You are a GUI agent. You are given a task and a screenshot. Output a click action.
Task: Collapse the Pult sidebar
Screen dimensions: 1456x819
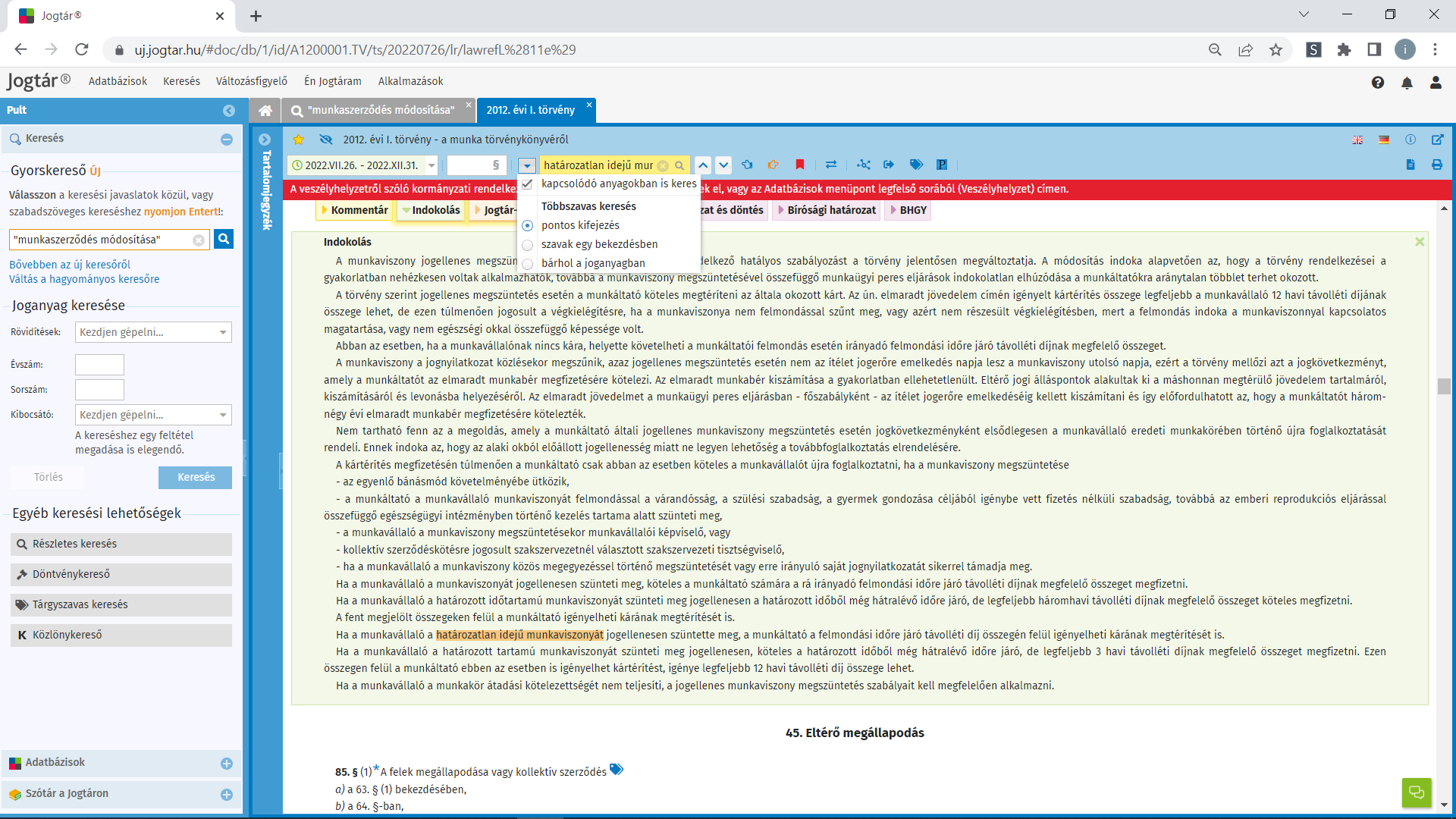pos(229,111)
